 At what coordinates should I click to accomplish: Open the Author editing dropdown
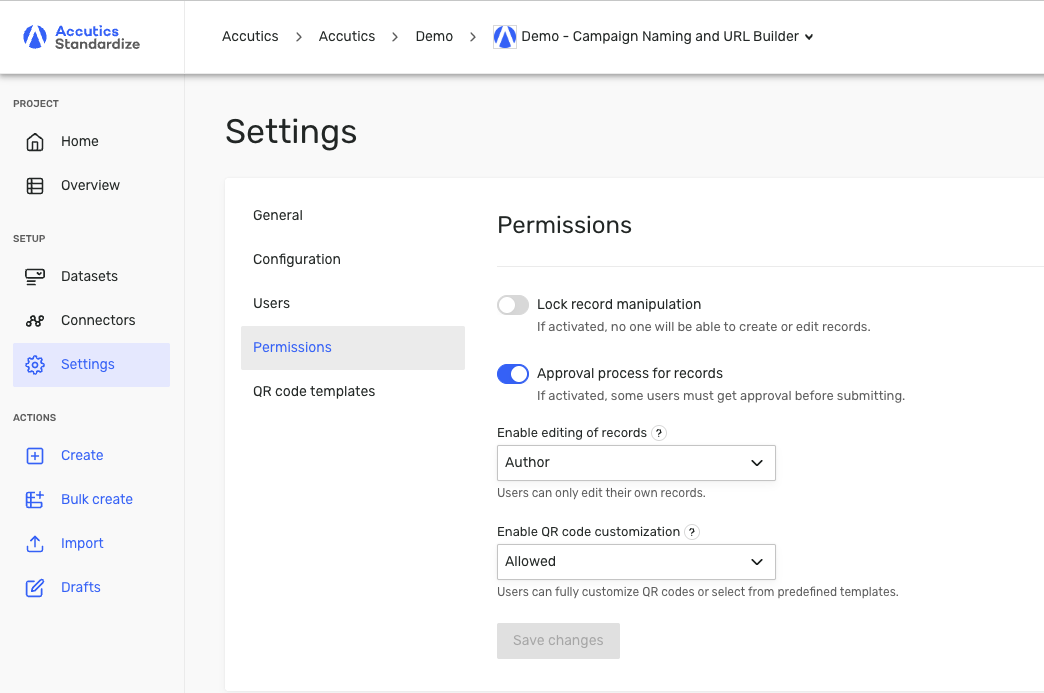[636, 463]
